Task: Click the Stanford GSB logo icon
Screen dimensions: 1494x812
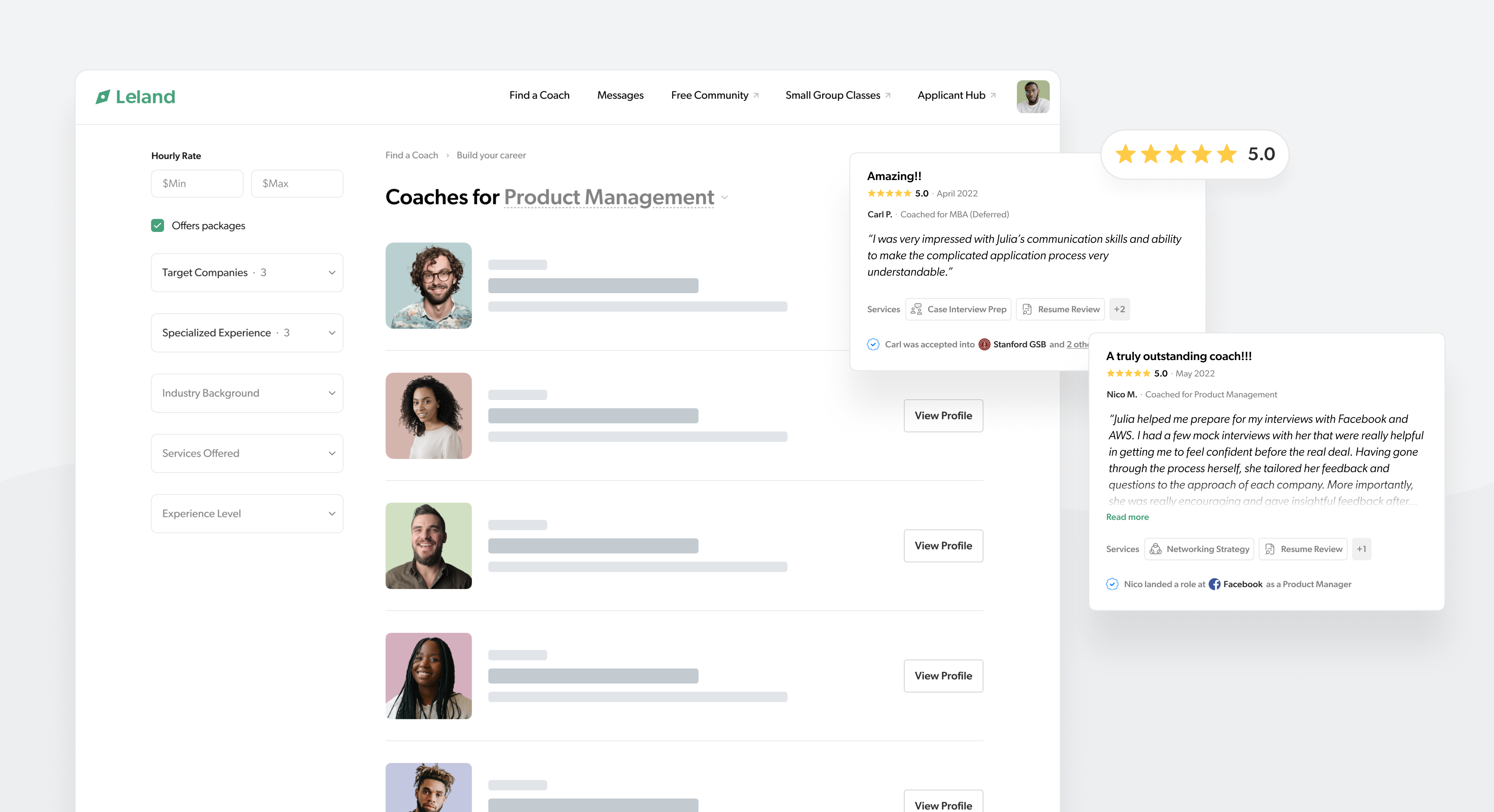Action: 984,344
